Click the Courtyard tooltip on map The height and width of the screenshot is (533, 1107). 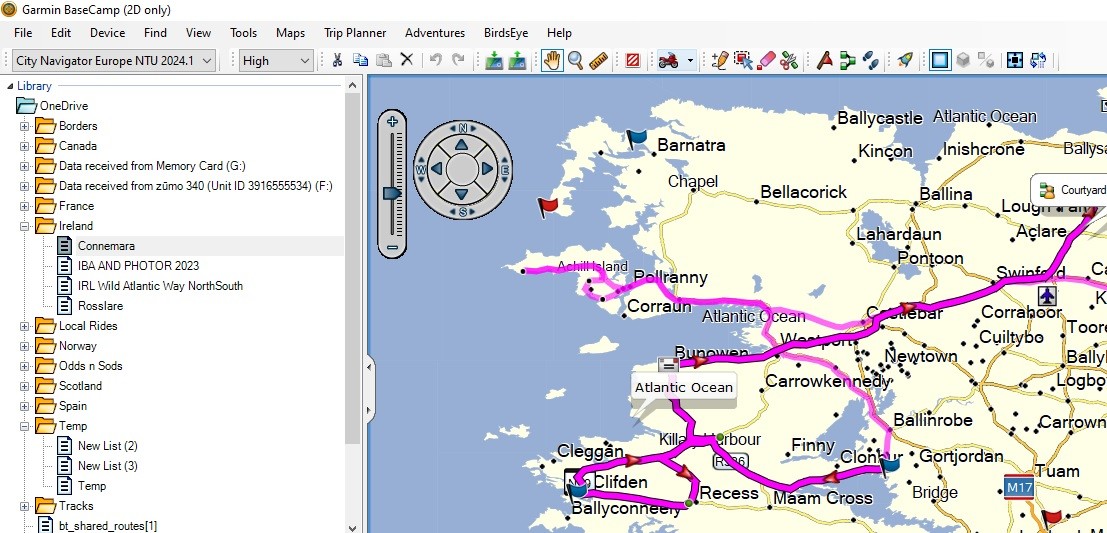[1071, 190]
